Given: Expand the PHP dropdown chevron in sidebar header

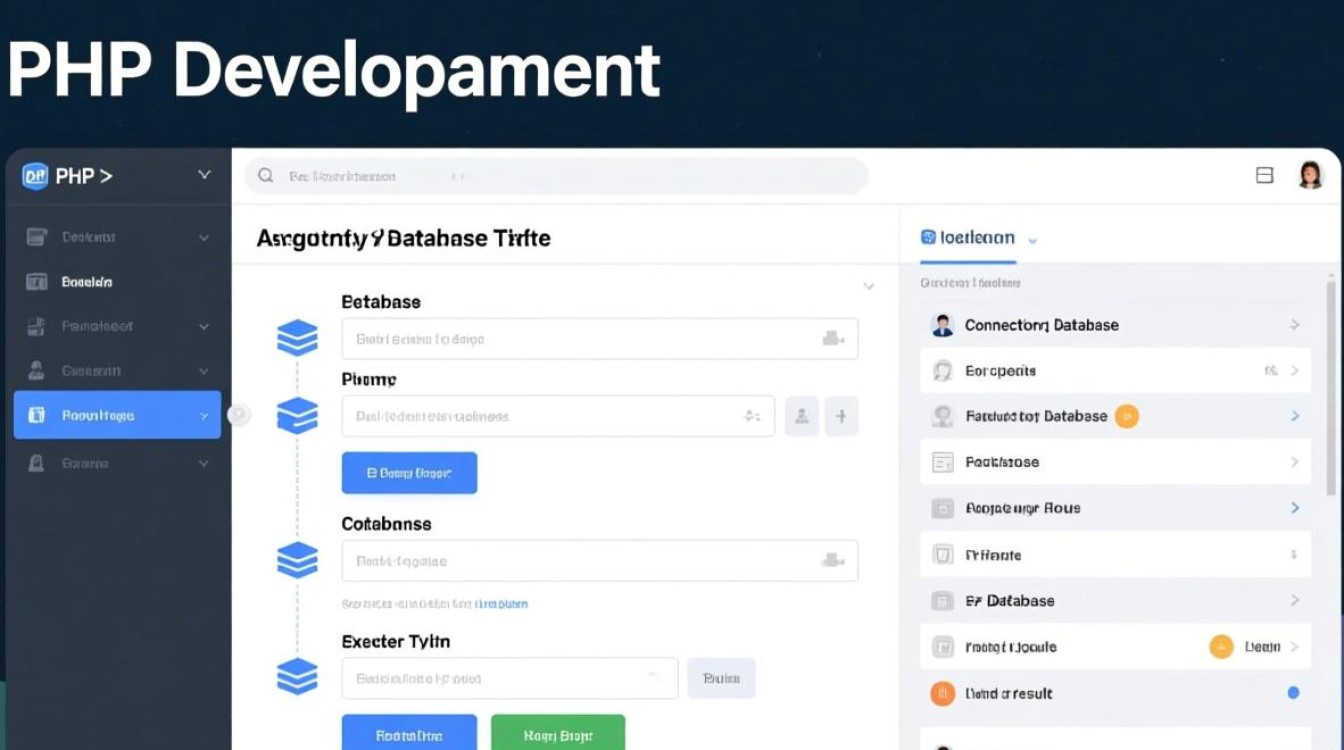Looking at the screenshot, I should pos(204,175).
